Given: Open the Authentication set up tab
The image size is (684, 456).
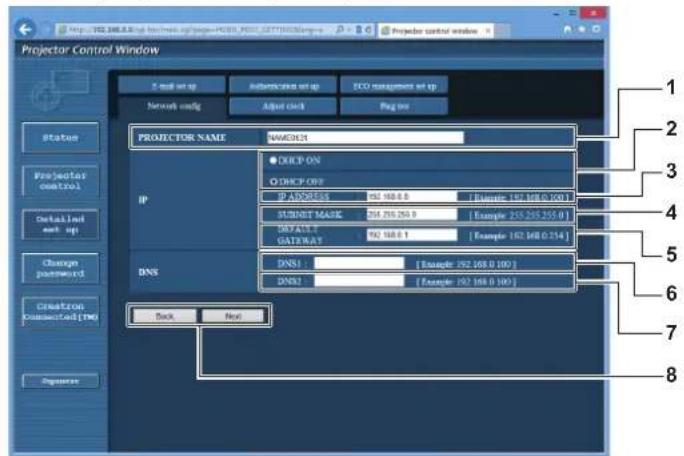Looking at the screenshot, I should [x=283, y=86].
